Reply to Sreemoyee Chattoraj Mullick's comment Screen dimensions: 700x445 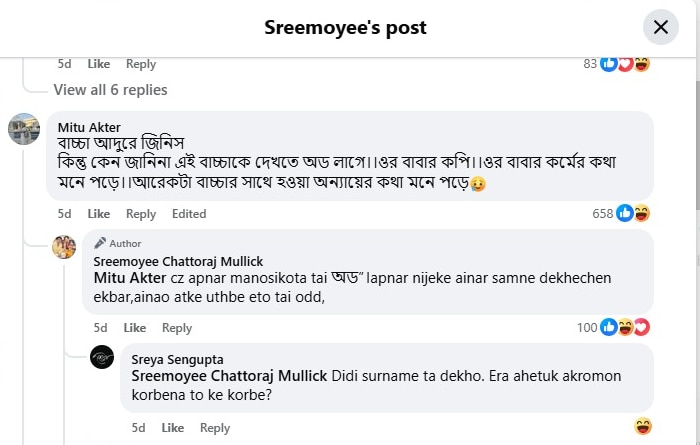pos(177,327)
